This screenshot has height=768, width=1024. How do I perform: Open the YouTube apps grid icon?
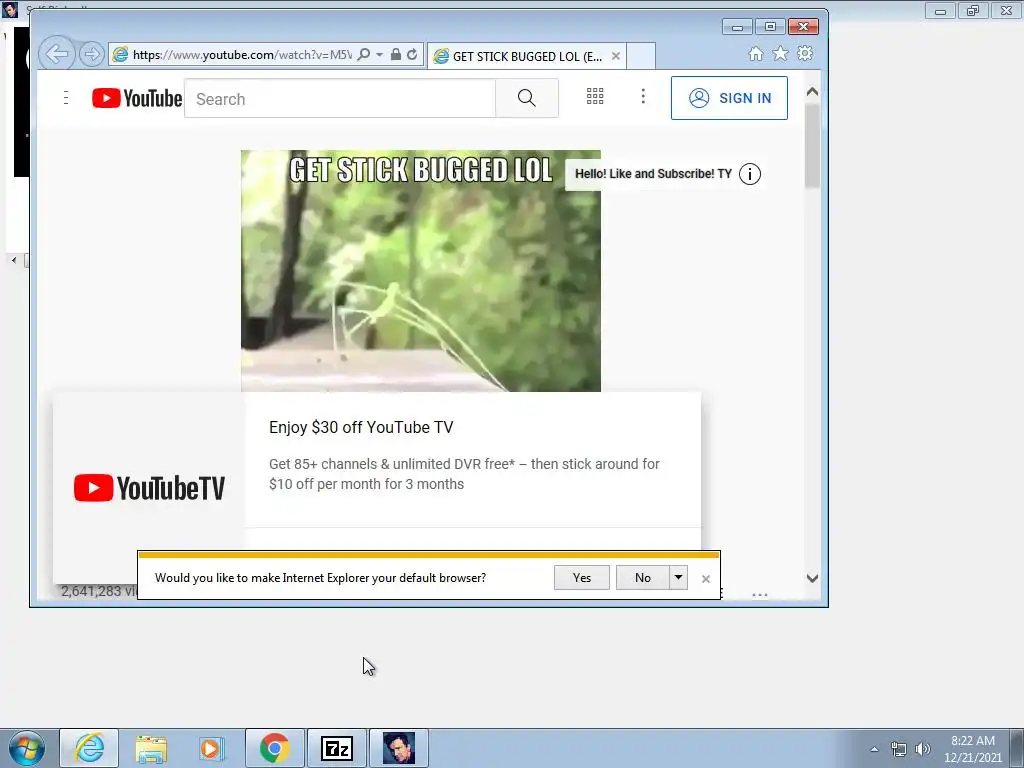pyautogui.click(x=595, y=97)
